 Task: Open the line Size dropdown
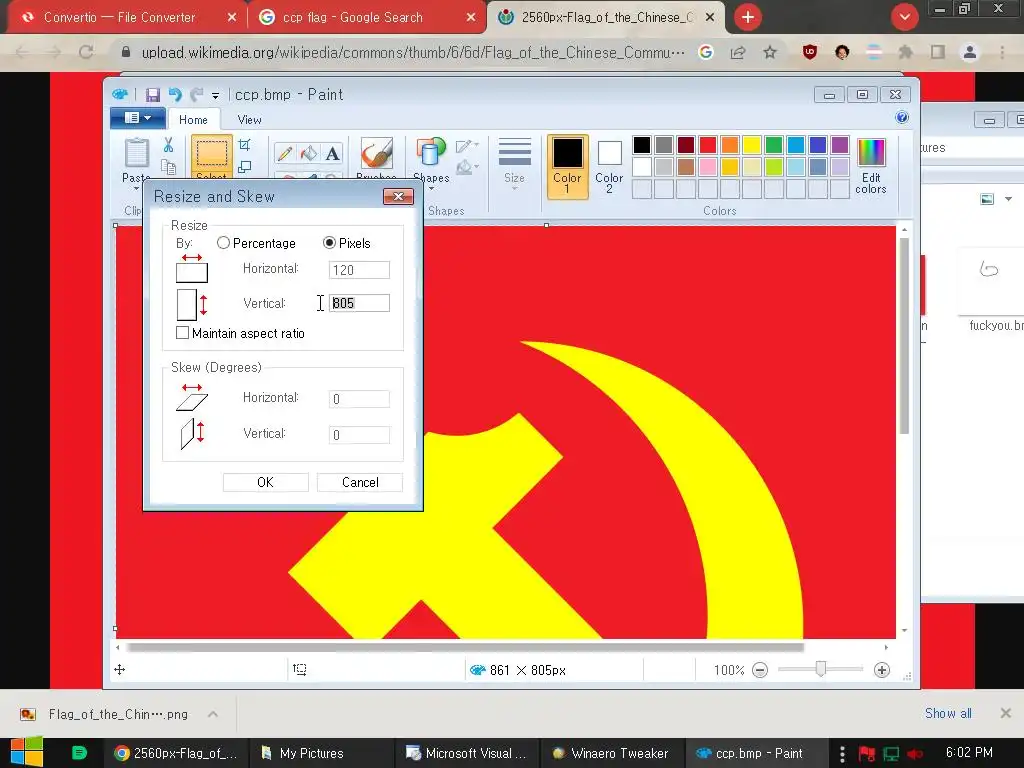tap(515, 163)
